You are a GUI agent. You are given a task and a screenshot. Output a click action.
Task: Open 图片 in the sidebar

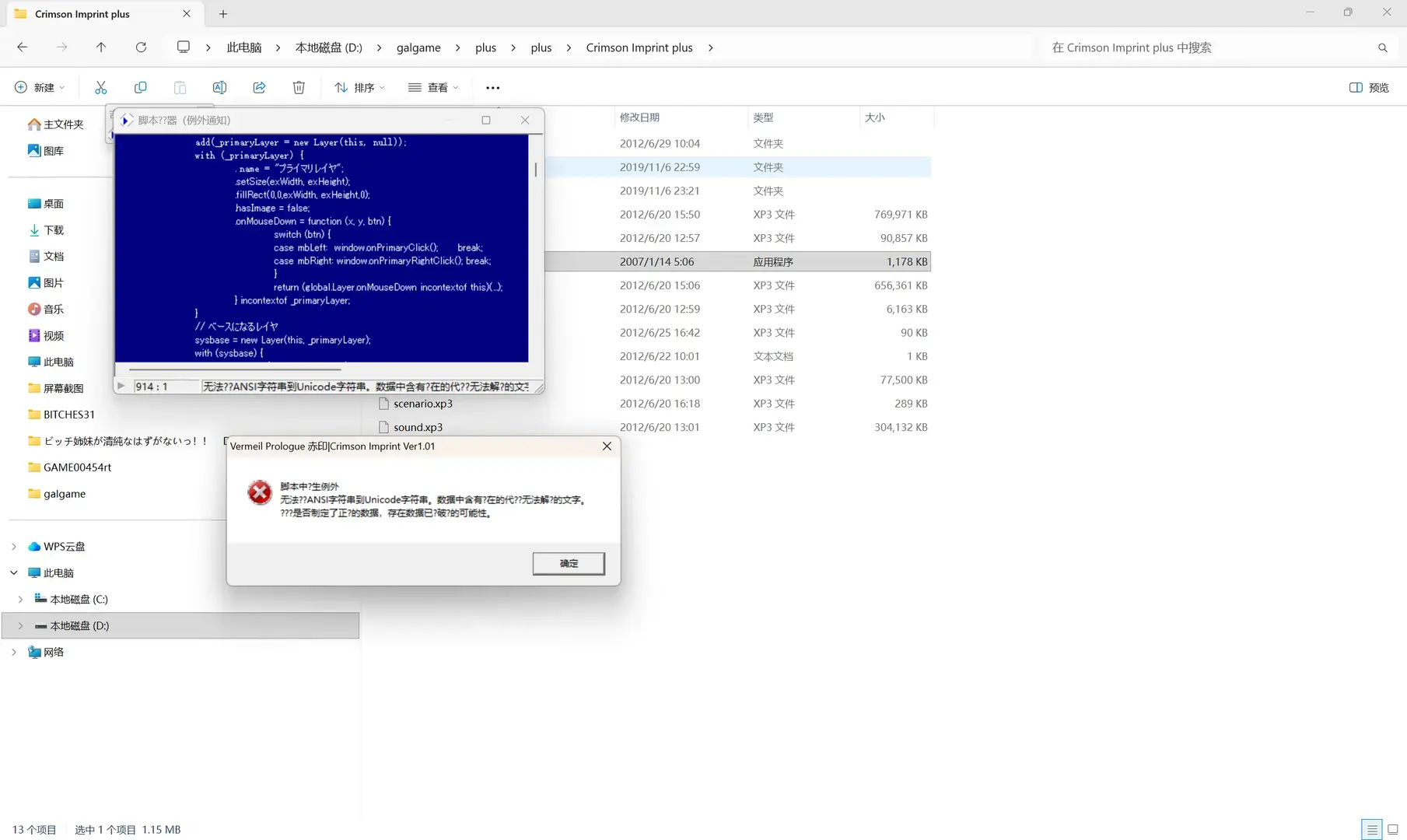click(x=46, y=283)
